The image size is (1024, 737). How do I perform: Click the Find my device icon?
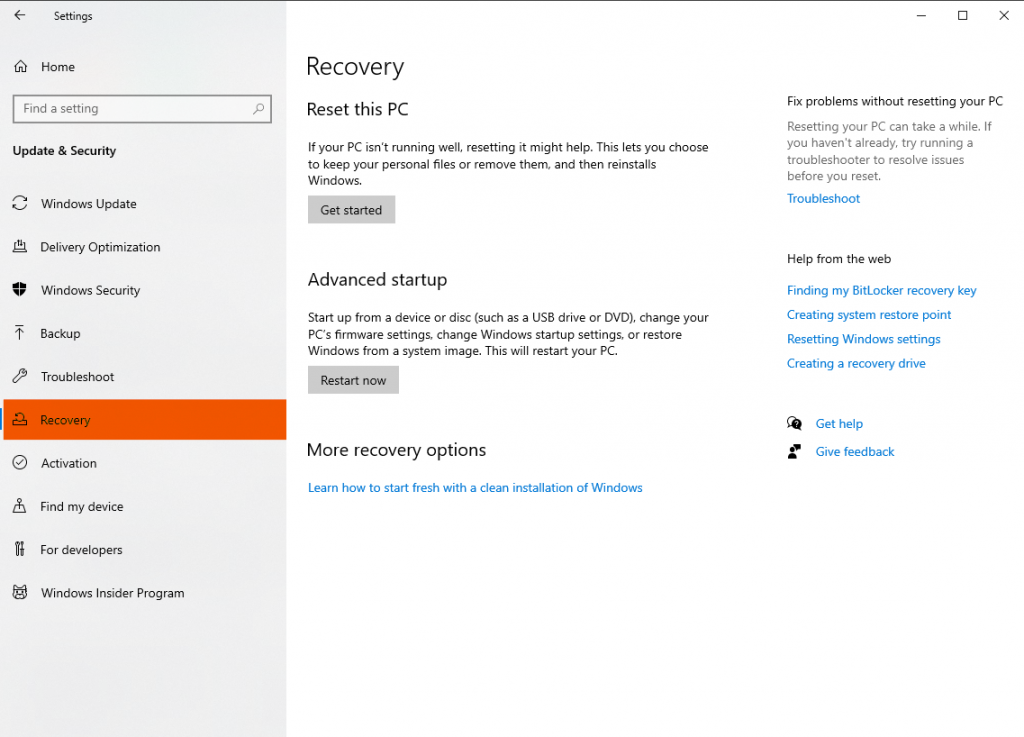point(20,506)
